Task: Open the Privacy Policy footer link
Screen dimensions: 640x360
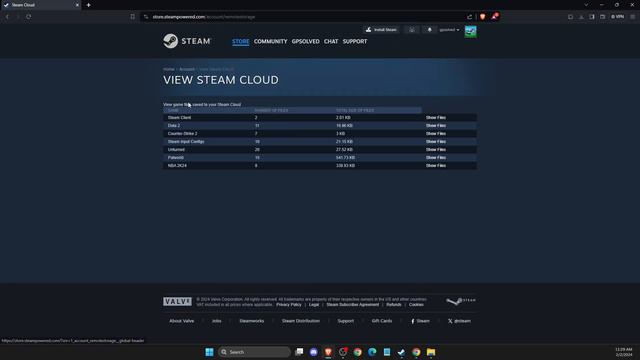Action: [x=289, y=304]
